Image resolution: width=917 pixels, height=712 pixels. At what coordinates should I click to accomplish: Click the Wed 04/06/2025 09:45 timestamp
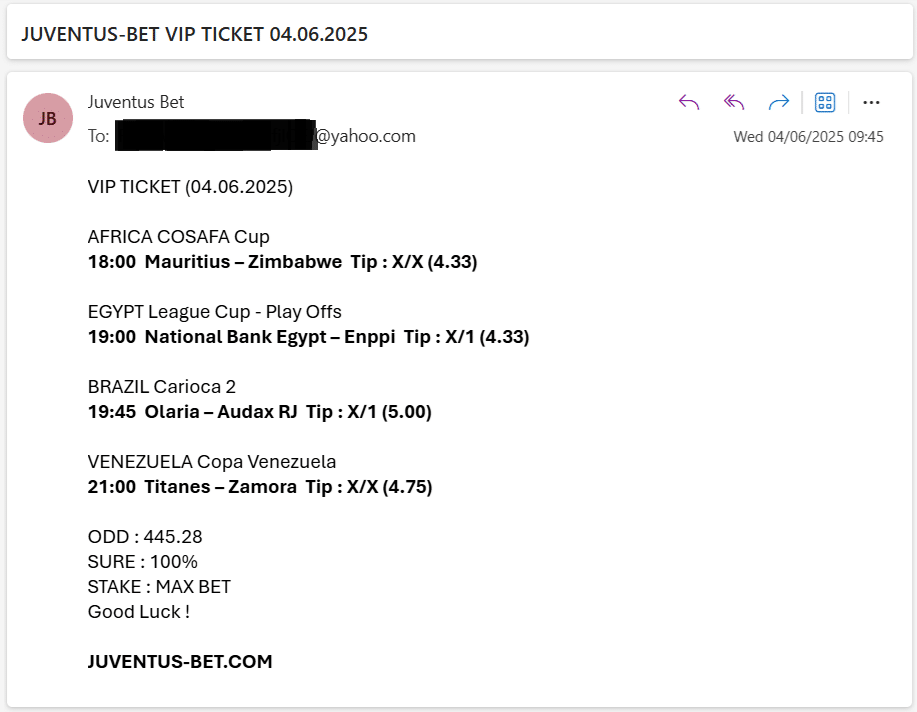[808, 137]
